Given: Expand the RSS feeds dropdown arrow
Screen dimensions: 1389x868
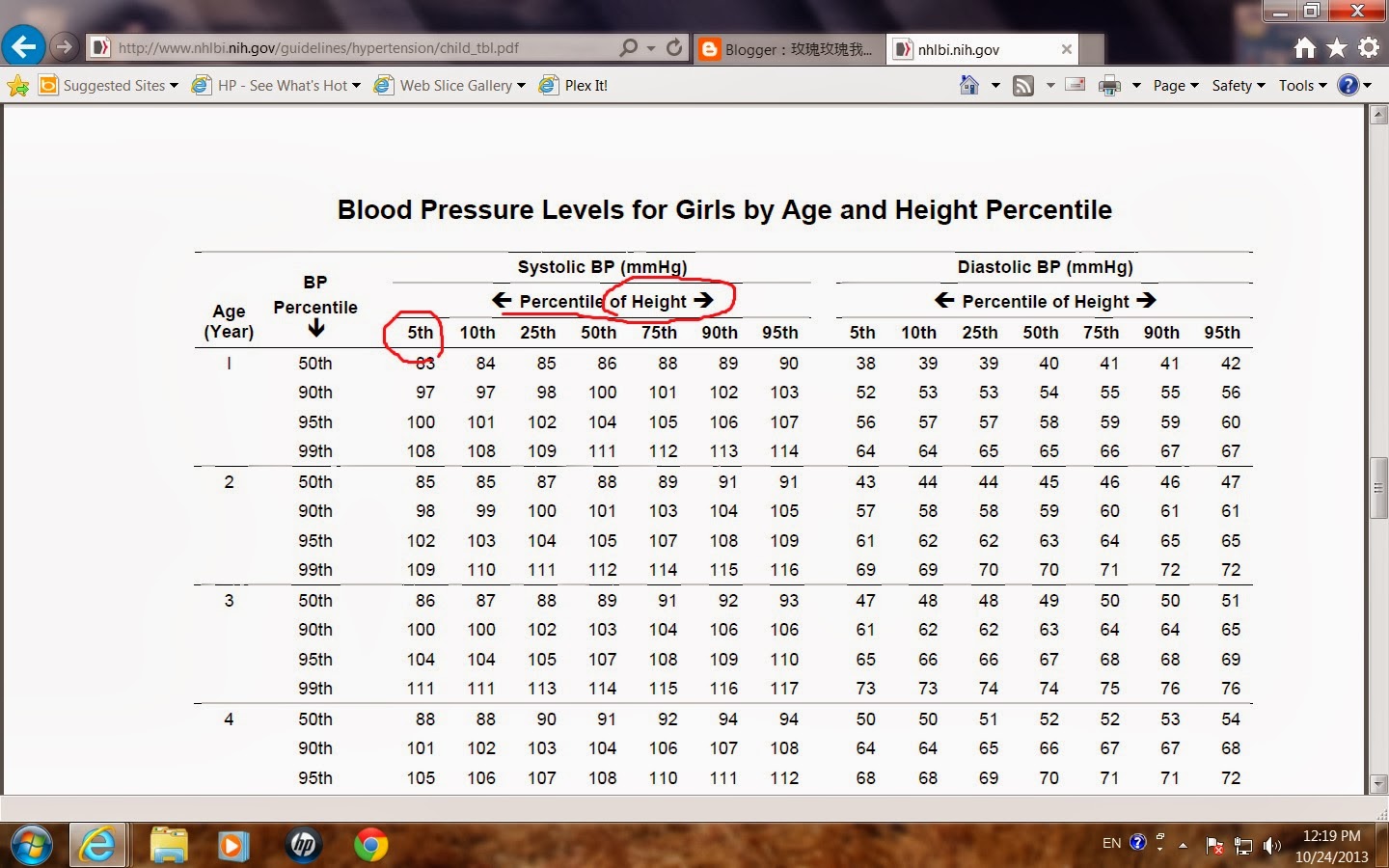Looking at the screenshot, I should (x=1050, y=86).
